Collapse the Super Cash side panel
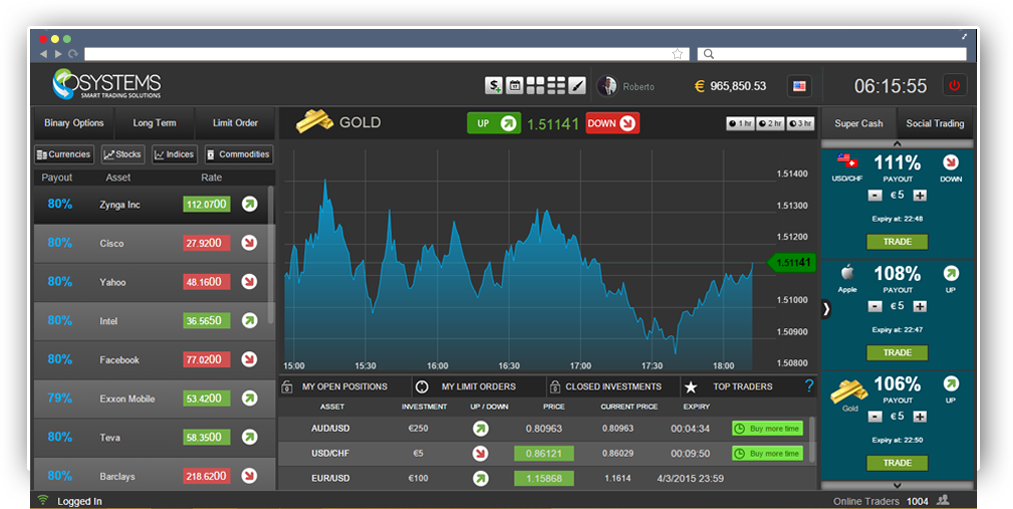Image resolution: width=1013 pixels, height=509 pixels. coord(826,309)
